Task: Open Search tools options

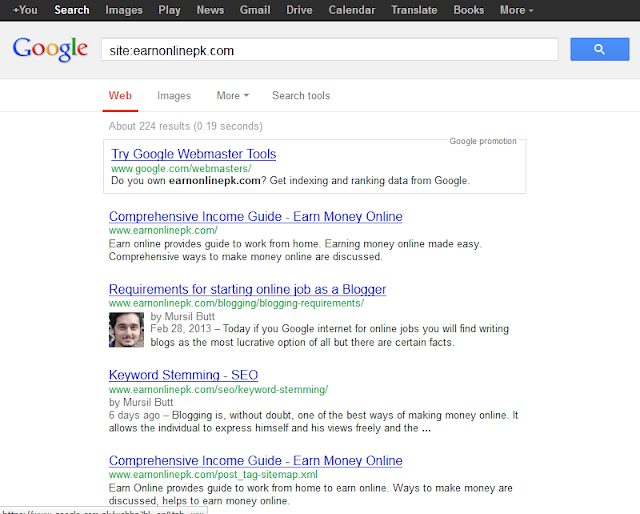Action: (301, 96)
